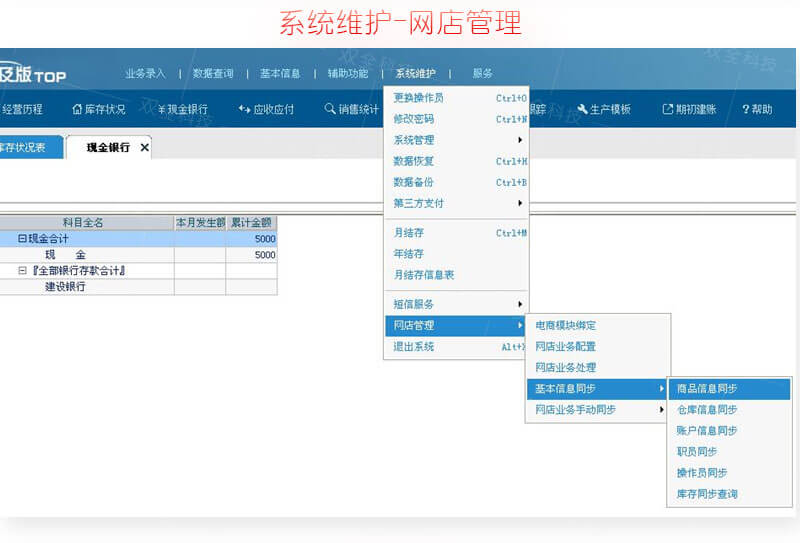800x543 pixels.
Task: Expand the 网店管理 submenu
Action: [x=457, y=326]
